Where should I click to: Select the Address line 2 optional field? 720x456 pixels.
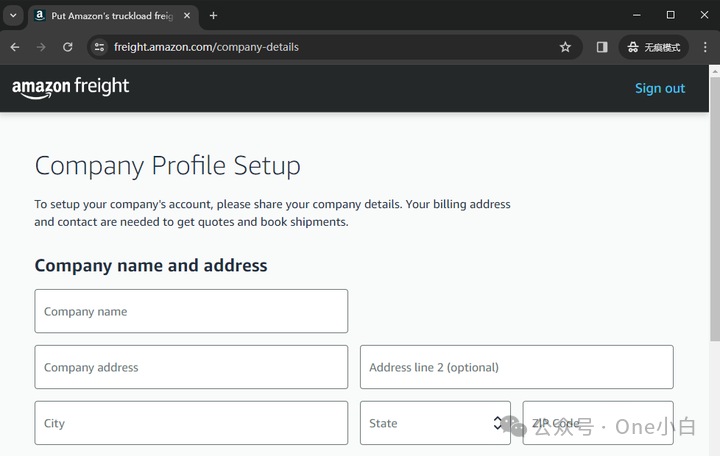[x=516, y=367]
